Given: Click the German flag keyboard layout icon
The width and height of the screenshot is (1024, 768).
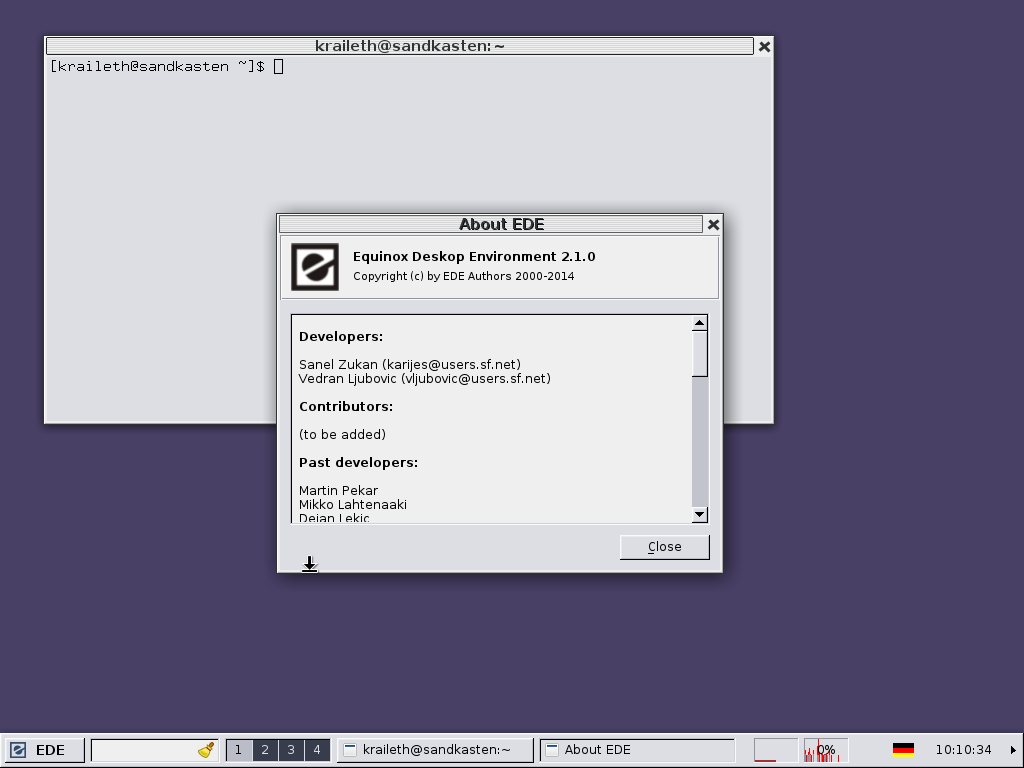Looking at the screenshot, I should tap(903, 750).
